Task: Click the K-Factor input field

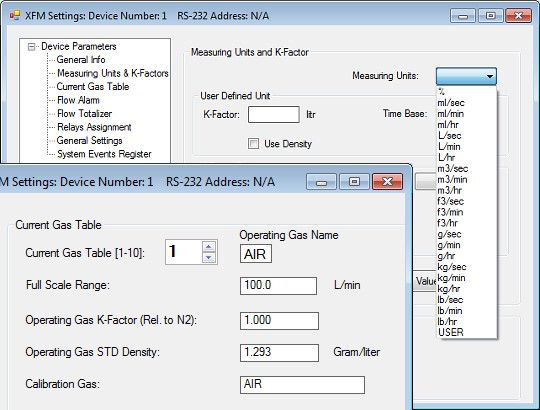Action: click(274, 114)
